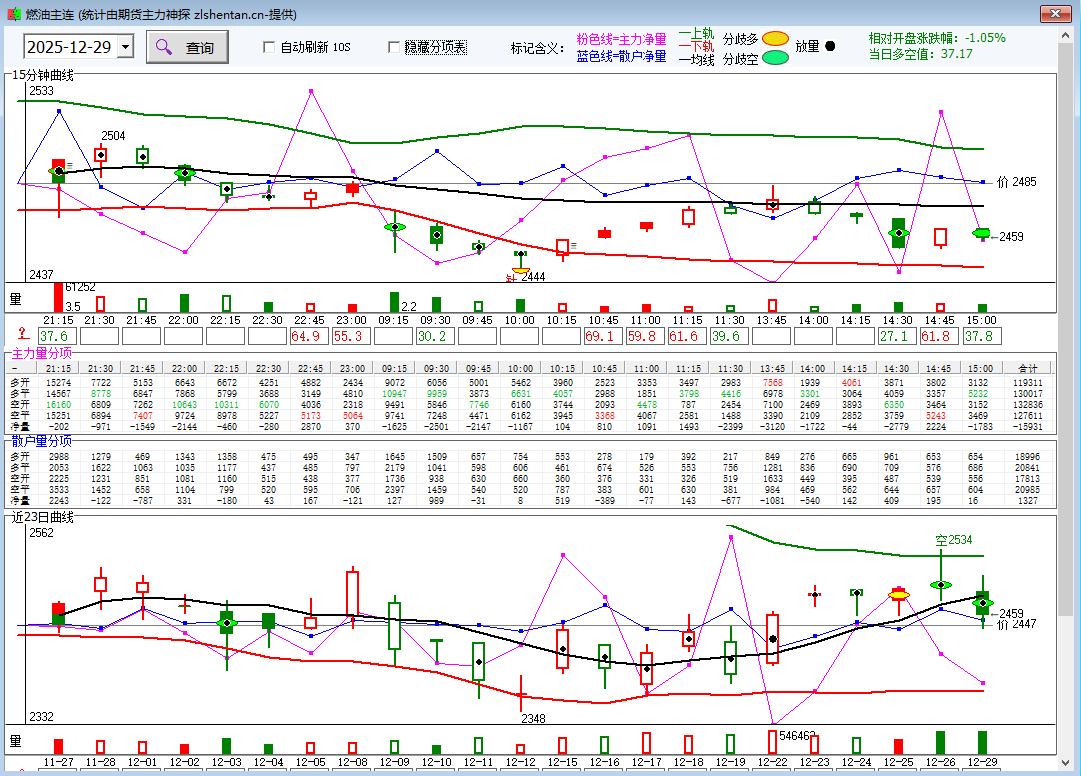Click the 2504 candlestick in 15-minute chart
Image resolution: width=1081 pixels, height=776 pixels.
tap(101, 154)
